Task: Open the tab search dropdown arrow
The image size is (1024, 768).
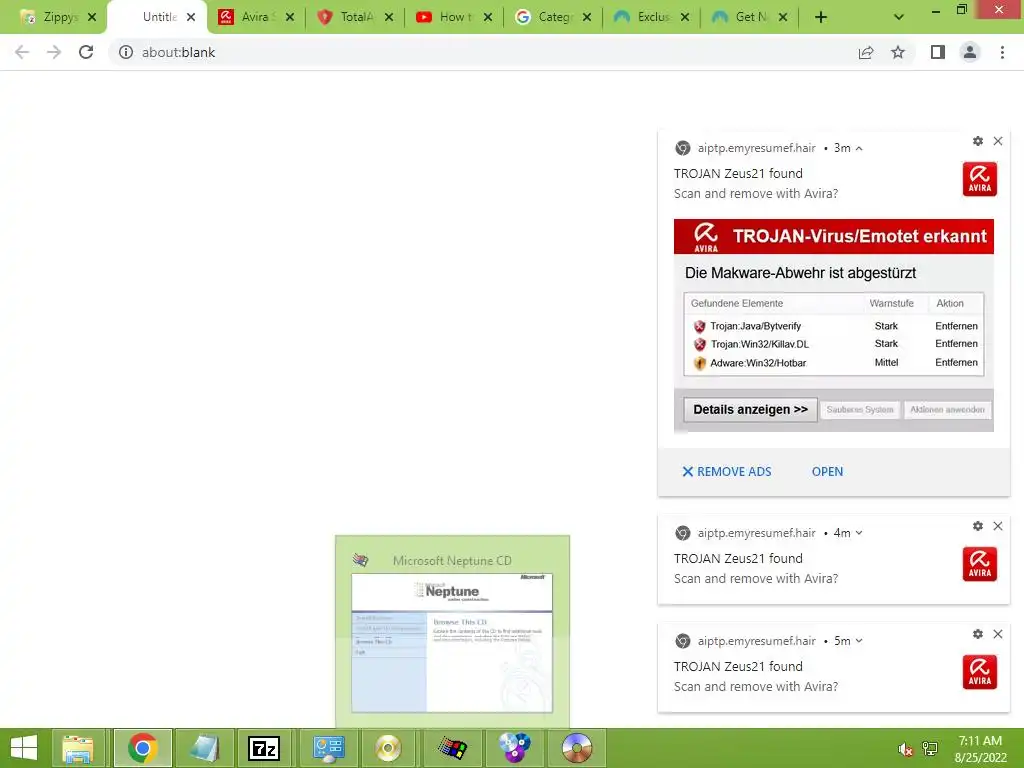Action: coord(899,17)
